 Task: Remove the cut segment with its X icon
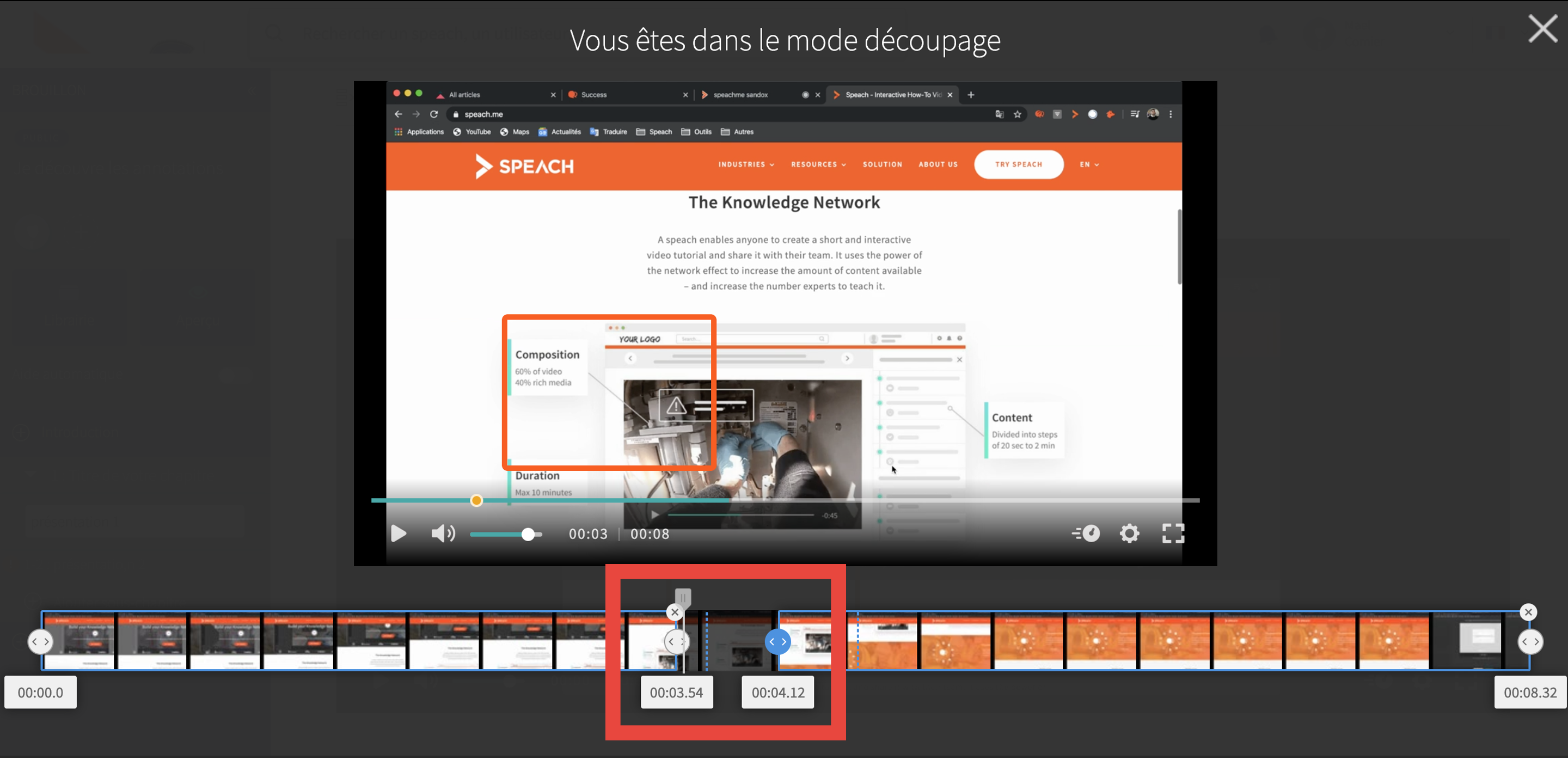click(675, 612)
